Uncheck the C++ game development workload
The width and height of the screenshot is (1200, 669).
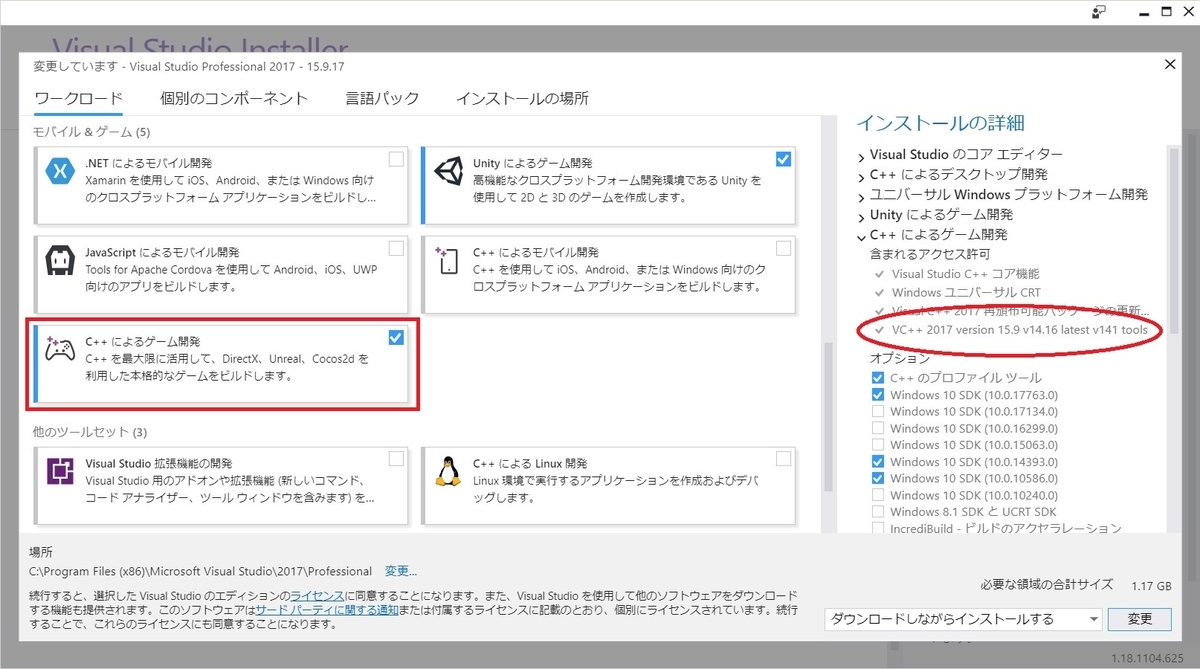tap(396, 337)
